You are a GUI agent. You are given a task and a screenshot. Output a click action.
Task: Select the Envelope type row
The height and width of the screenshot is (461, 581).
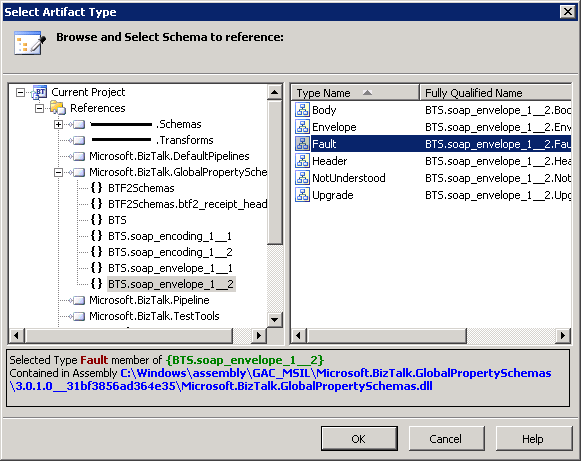(432, 127)
